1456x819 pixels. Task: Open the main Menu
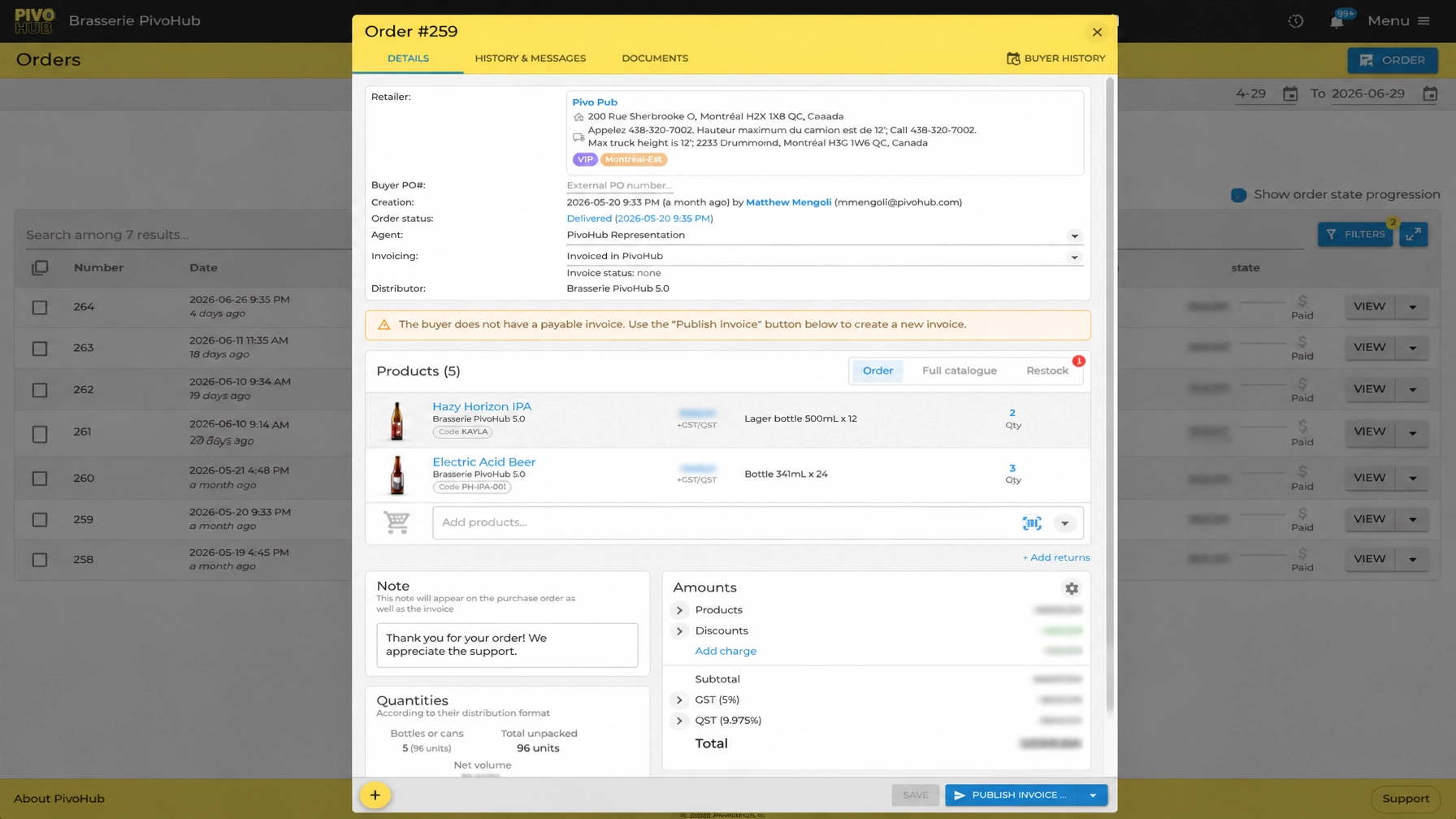pyautogui.click(x=1398, y=21)
